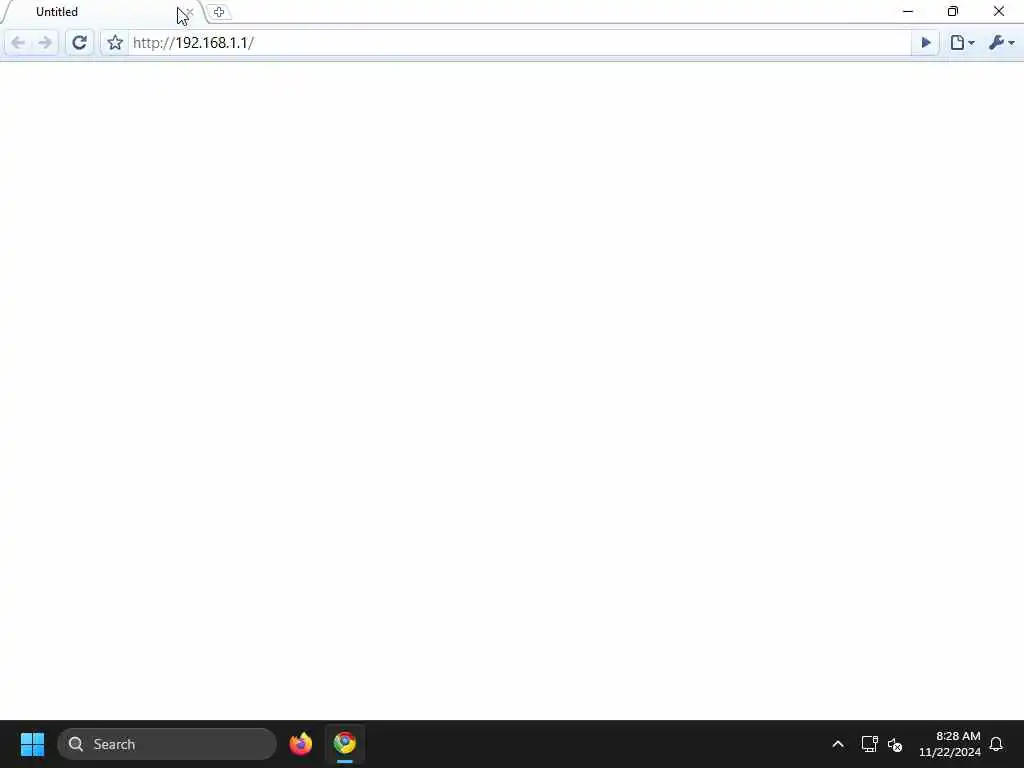
Task: Focus the address bar showing http://192.168.1.1/
Action: 519,43
